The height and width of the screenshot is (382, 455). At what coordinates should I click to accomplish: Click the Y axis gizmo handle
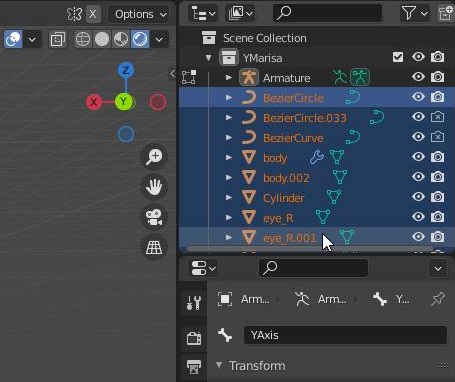124,101
